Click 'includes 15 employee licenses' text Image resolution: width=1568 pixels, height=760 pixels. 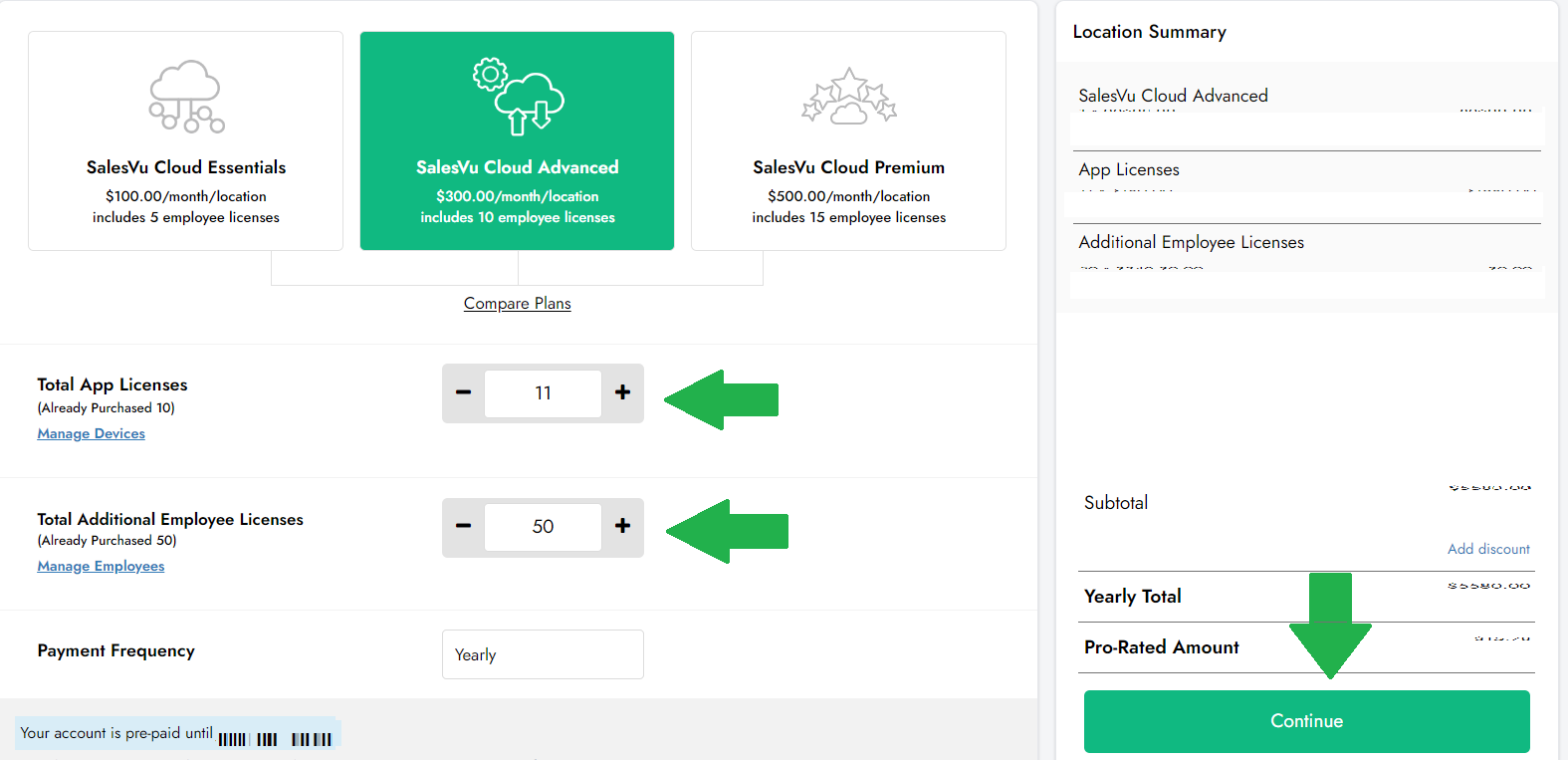coord(849,217)
